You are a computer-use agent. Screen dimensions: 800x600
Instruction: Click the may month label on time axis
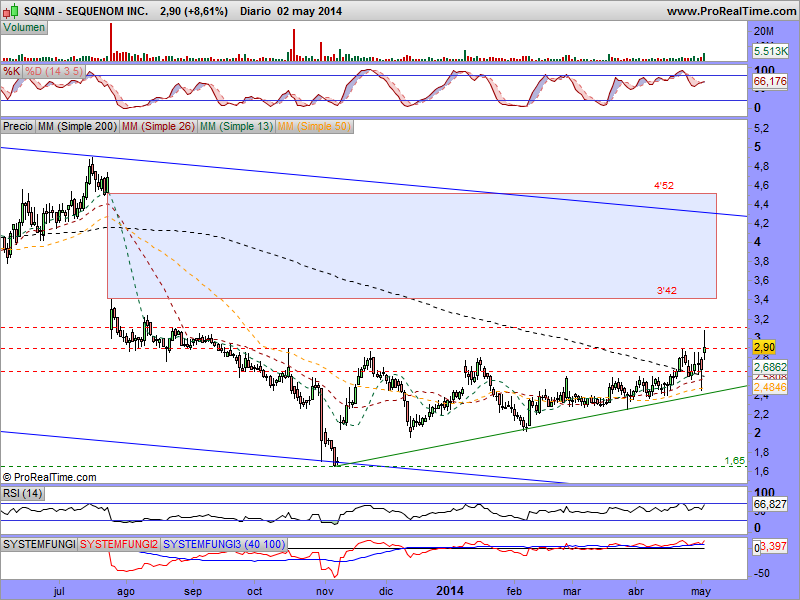(x=701, y=592)
